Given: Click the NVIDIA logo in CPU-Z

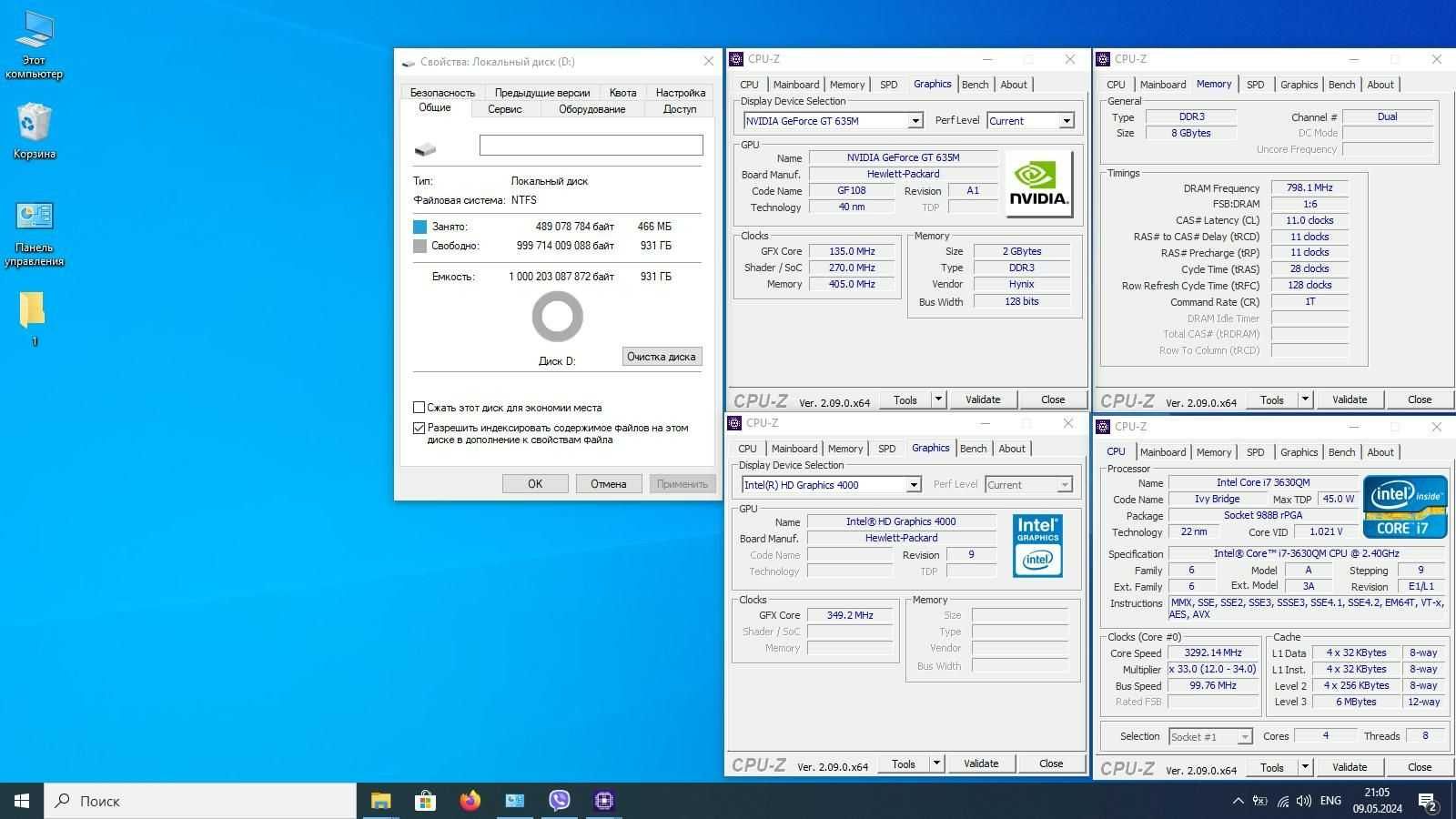Looking at the screenshot, I should 1038,184.
